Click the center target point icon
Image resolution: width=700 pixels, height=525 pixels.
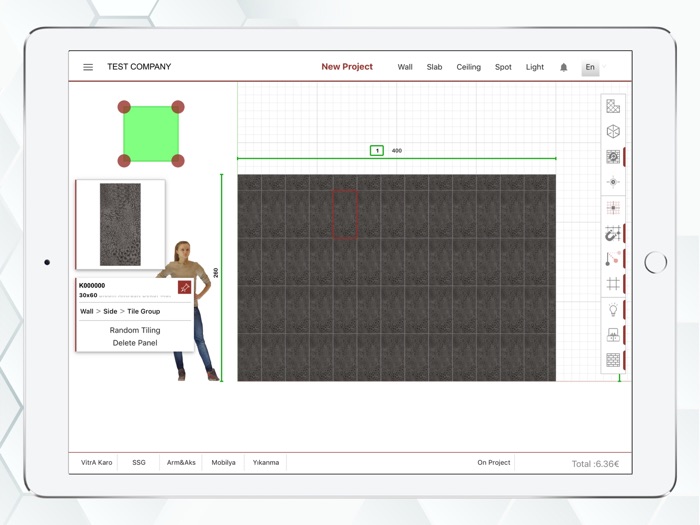613,182
